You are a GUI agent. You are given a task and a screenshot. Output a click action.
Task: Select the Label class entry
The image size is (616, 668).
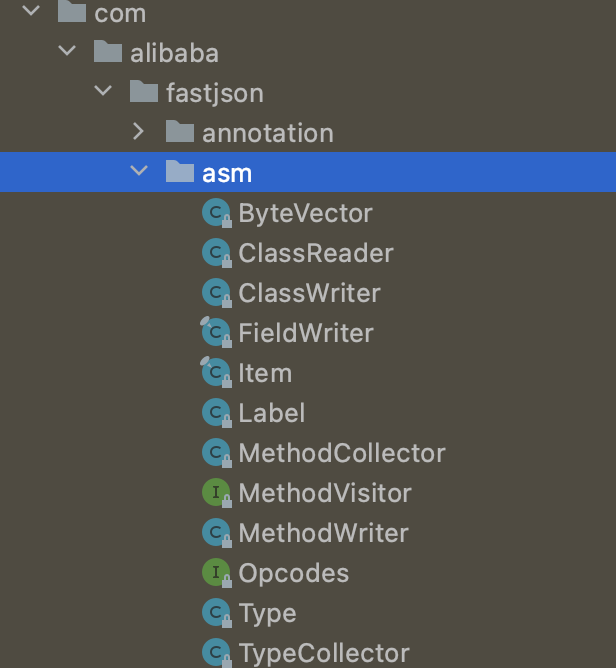pyautogui.click(x=272, y=413)
